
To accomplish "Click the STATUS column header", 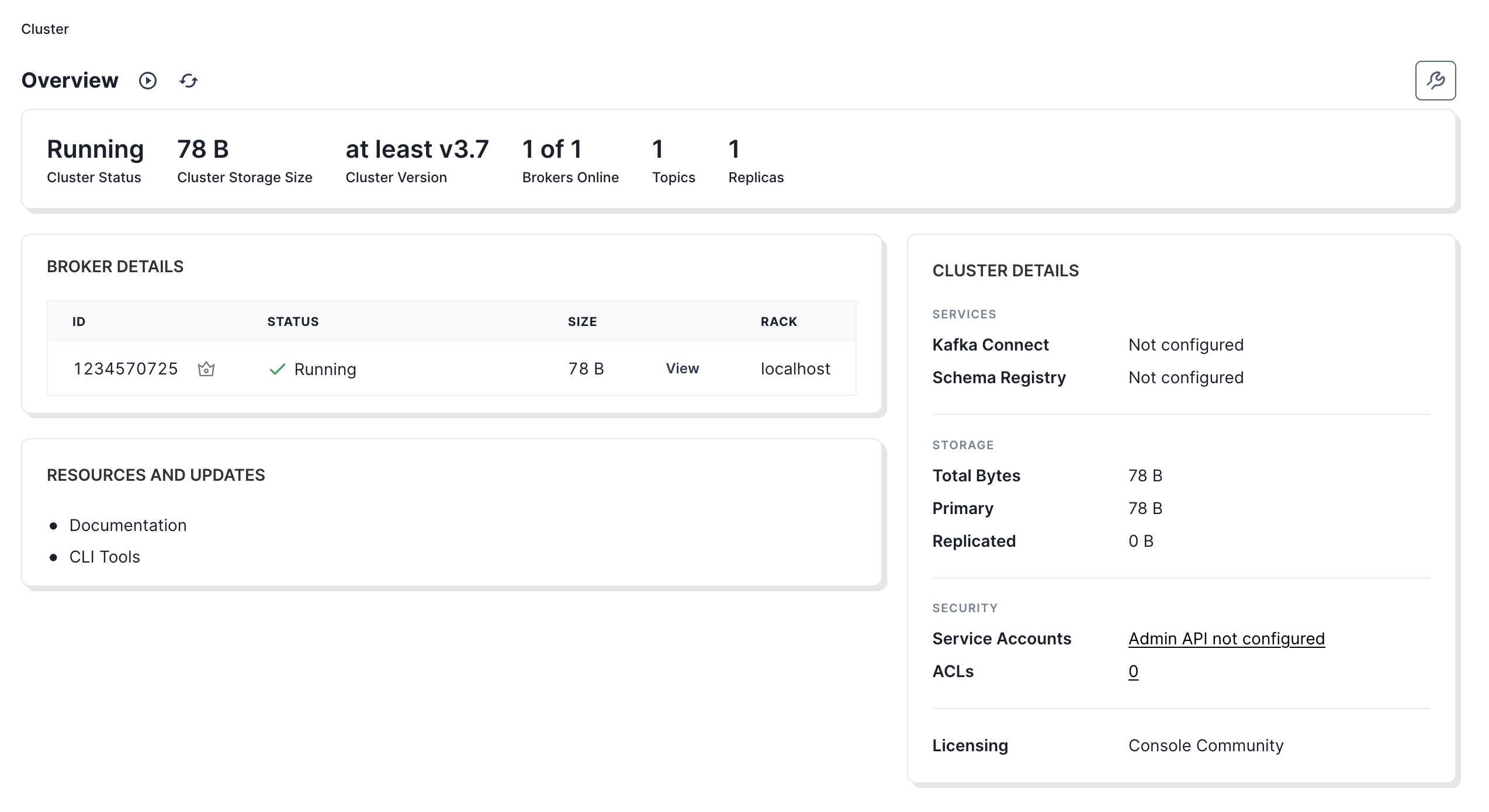I will point(293,321).
